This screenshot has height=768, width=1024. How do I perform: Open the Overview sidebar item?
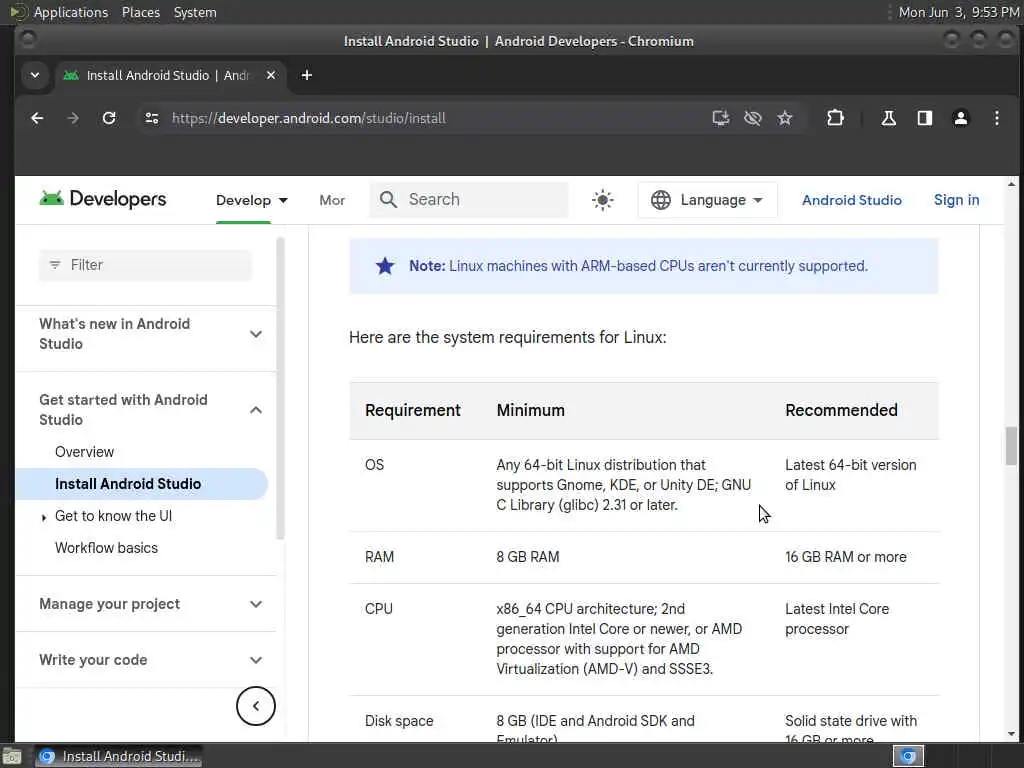(84, 452)
